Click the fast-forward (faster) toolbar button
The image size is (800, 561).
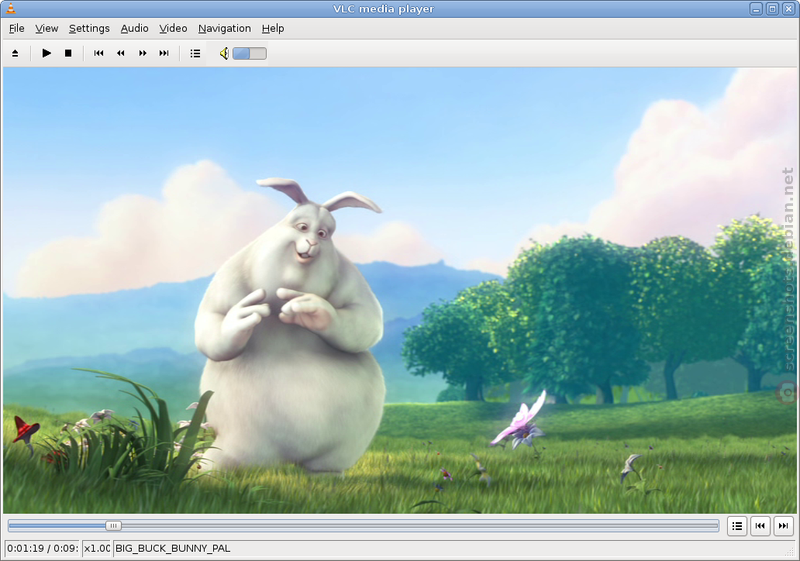(x=143, y=53)
